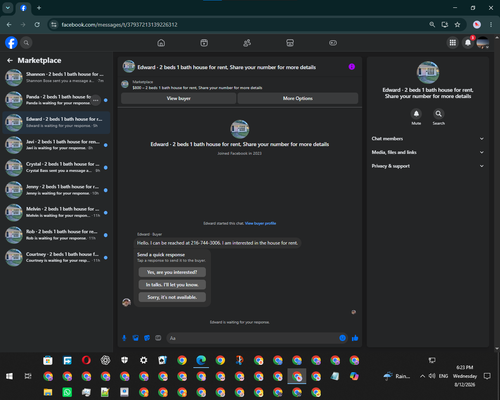
Task: Click the back arrow beside Marketplace
Action: [x=10, y=60]
